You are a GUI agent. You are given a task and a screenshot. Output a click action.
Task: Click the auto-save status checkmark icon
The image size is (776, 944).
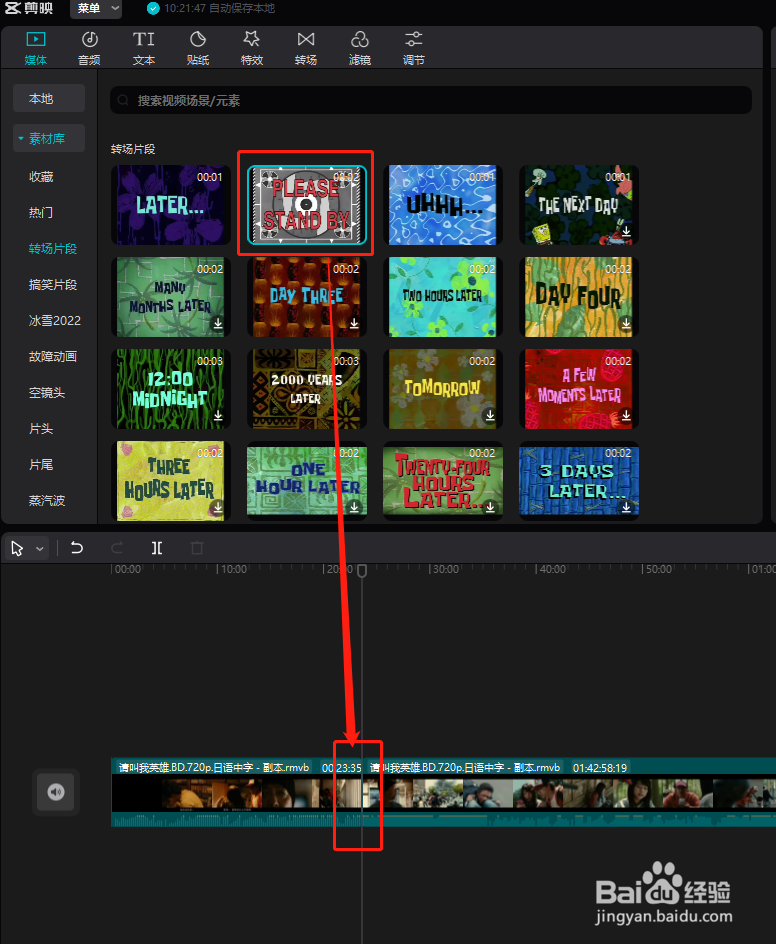[154, 8]
